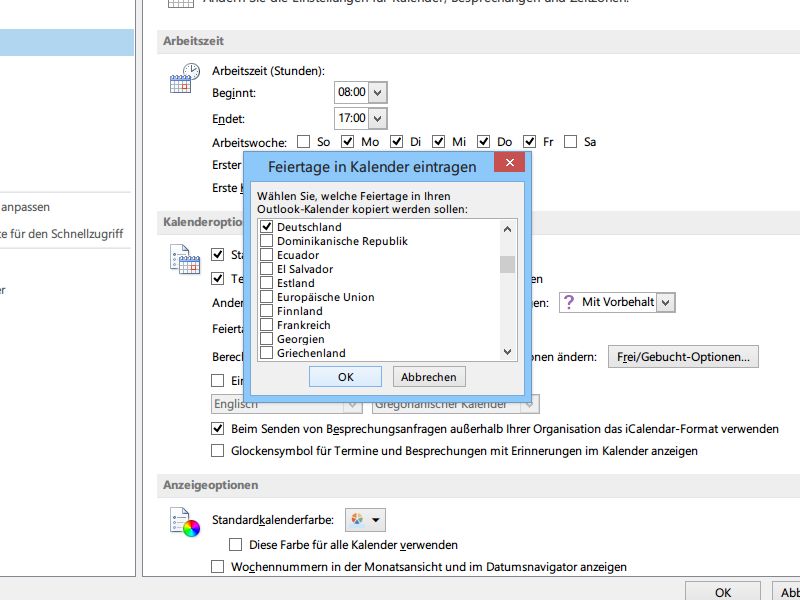Click the Beginnt 08:00 time field
Image resolution: width=800 pixels, height=600 pixels.
(352, 92)
